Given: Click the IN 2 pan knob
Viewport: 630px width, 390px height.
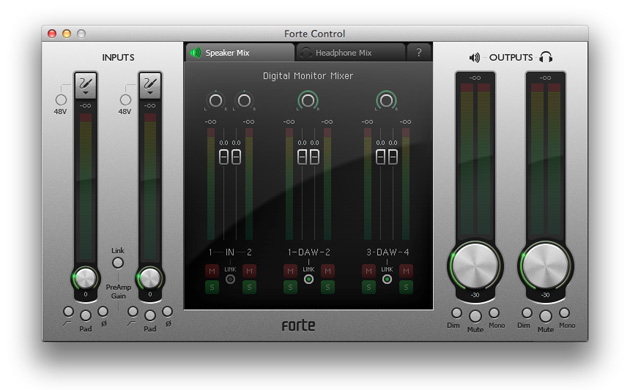Looking at the screenshot, I should tap(244, 100).
